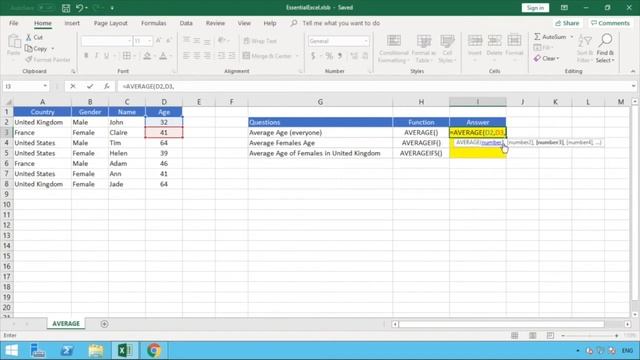Select the AVERAGE sheet tab
The image size is (640, 360).
point(66,323)
